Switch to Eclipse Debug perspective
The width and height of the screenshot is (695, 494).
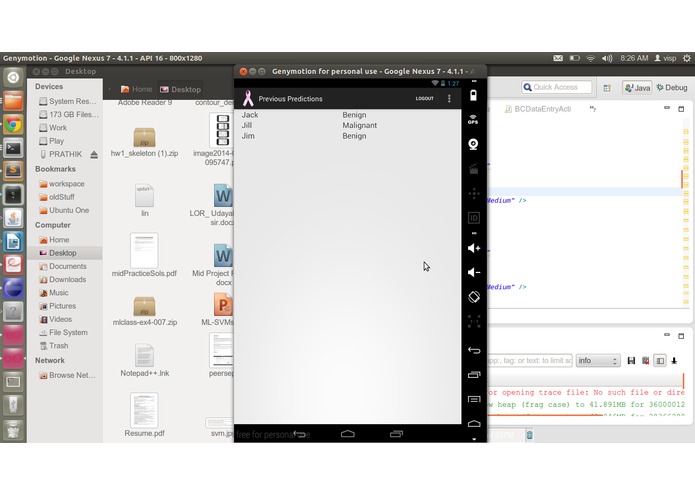coord(672,88)
